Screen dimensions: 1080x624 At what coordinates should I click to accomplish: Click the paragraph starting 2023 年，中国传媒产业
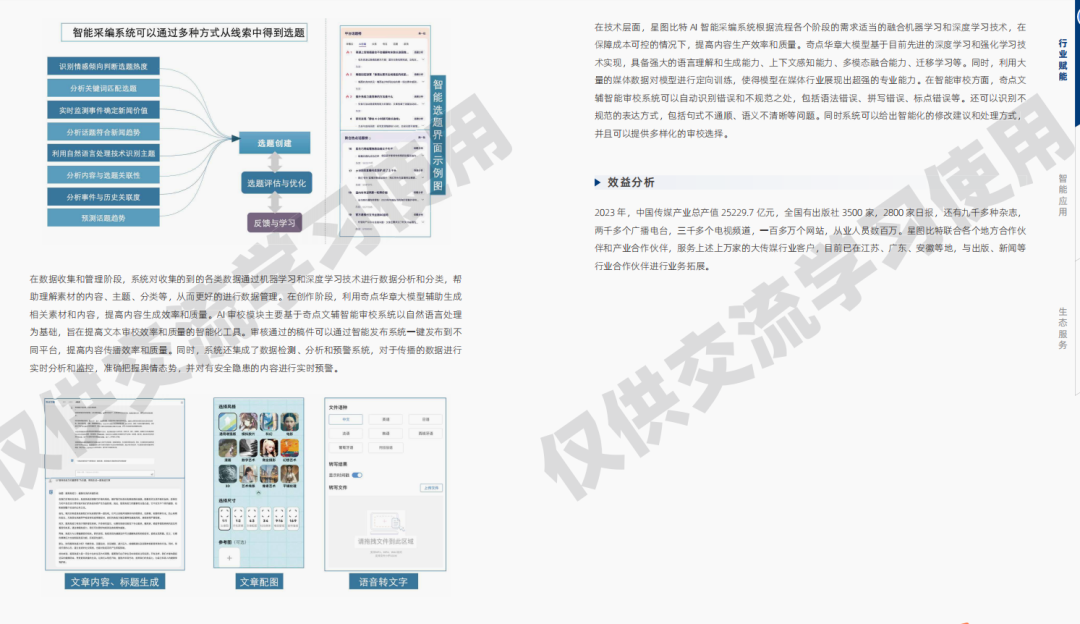point(811,239)
